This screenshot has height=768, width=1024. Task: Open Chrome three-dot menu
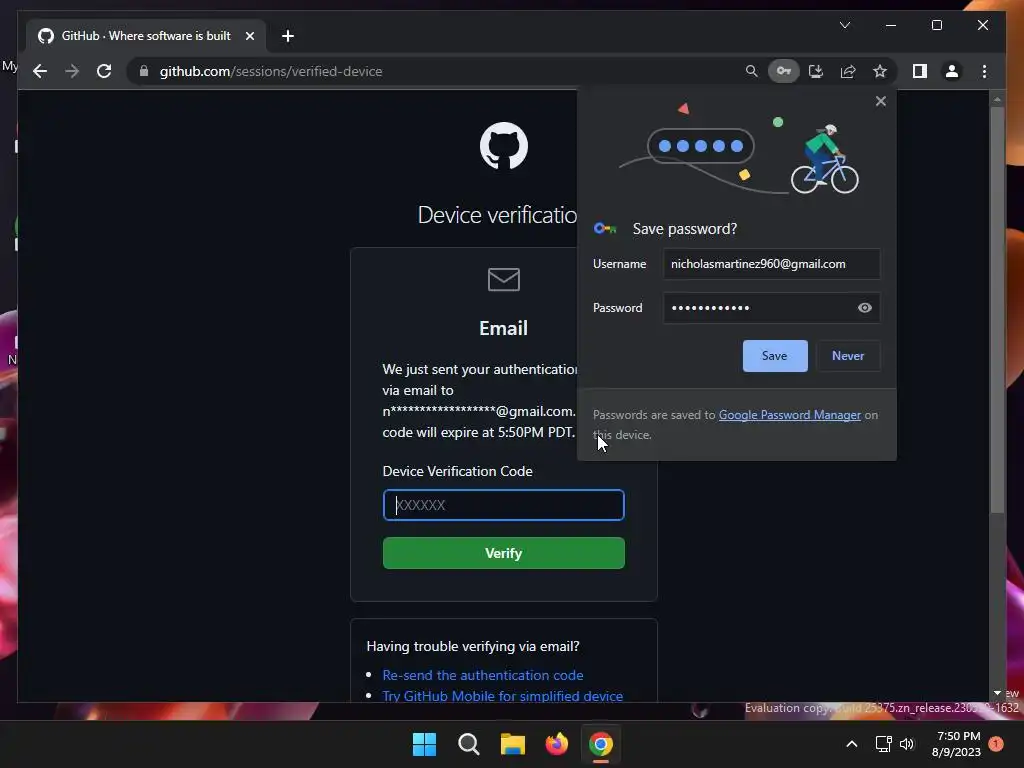point(984,71)
